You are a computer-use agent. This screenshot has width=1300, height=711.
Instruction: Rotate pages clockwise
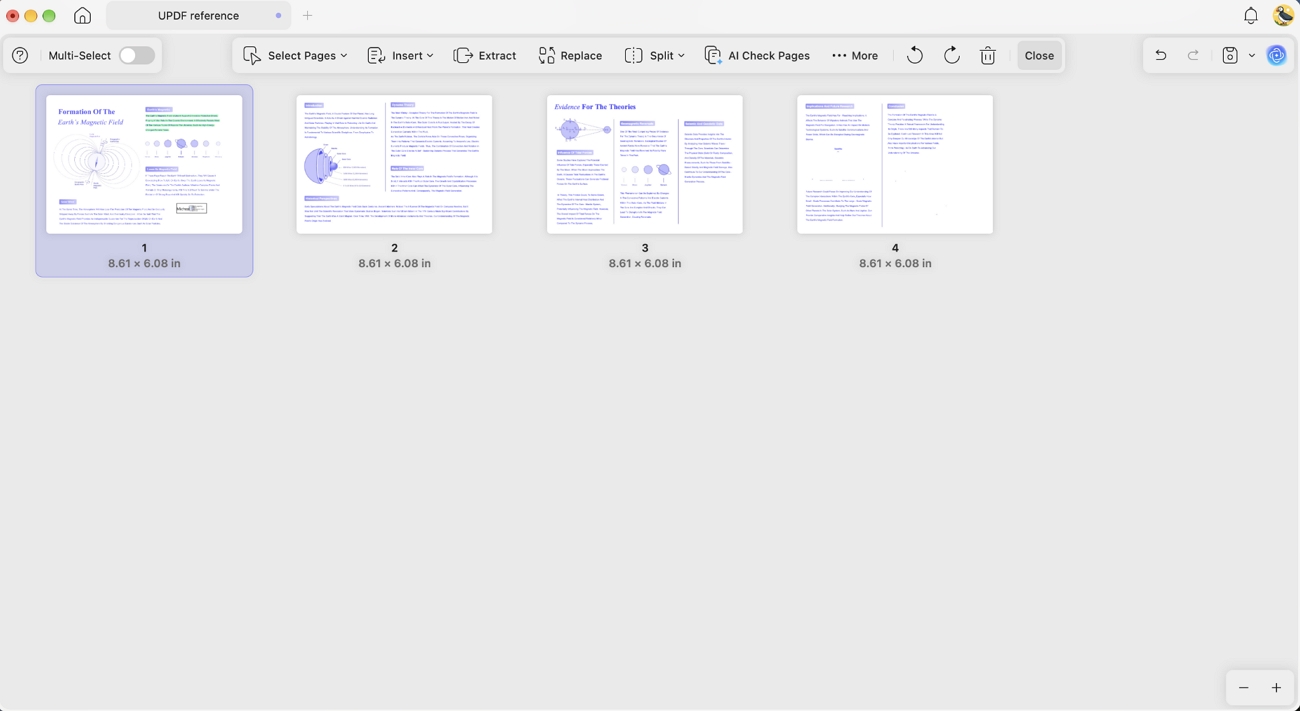pyautogui.click(x=952, y=56)
